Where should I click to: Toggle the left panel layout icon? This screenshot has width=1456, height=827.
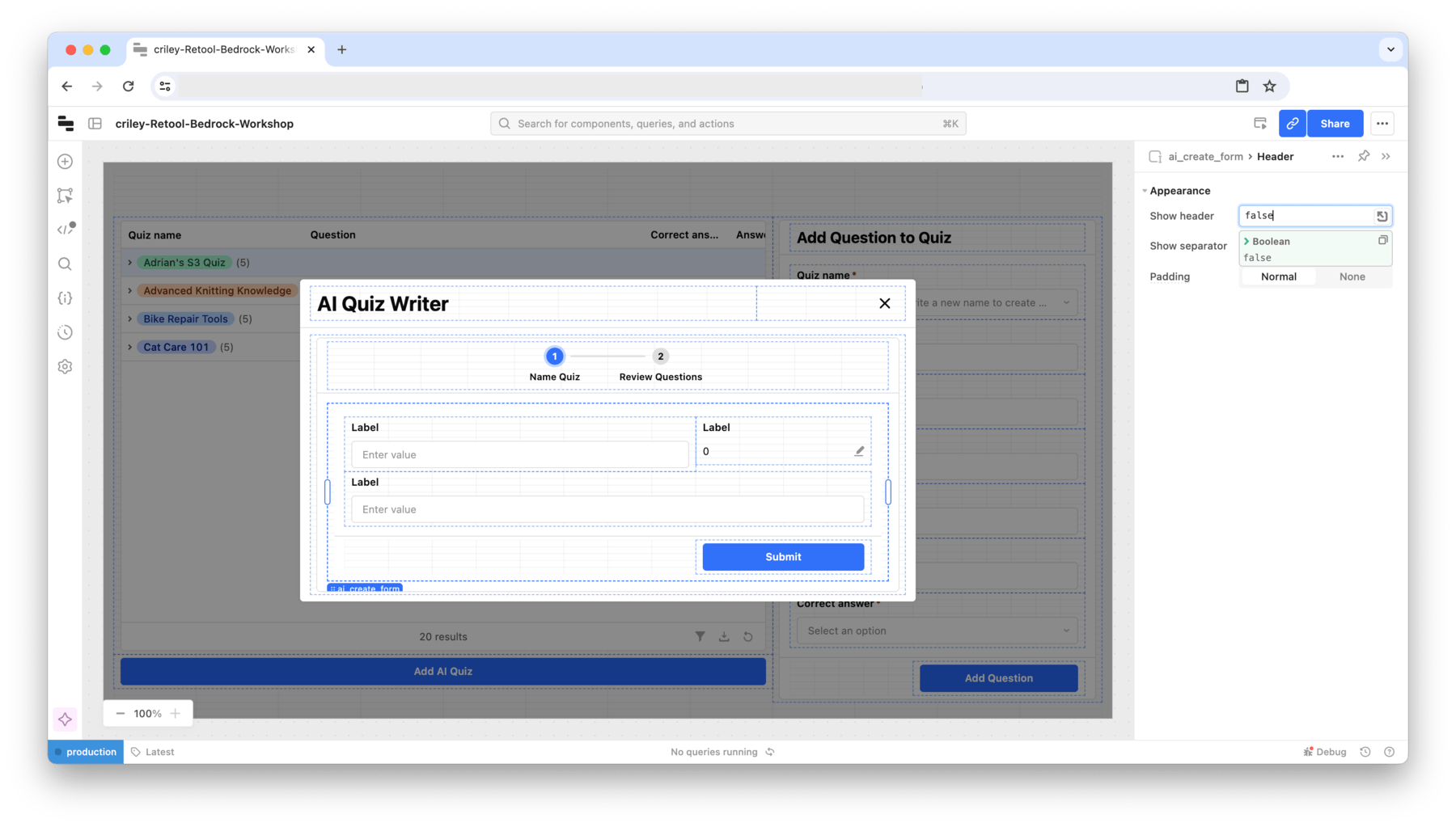click(95, 124)
